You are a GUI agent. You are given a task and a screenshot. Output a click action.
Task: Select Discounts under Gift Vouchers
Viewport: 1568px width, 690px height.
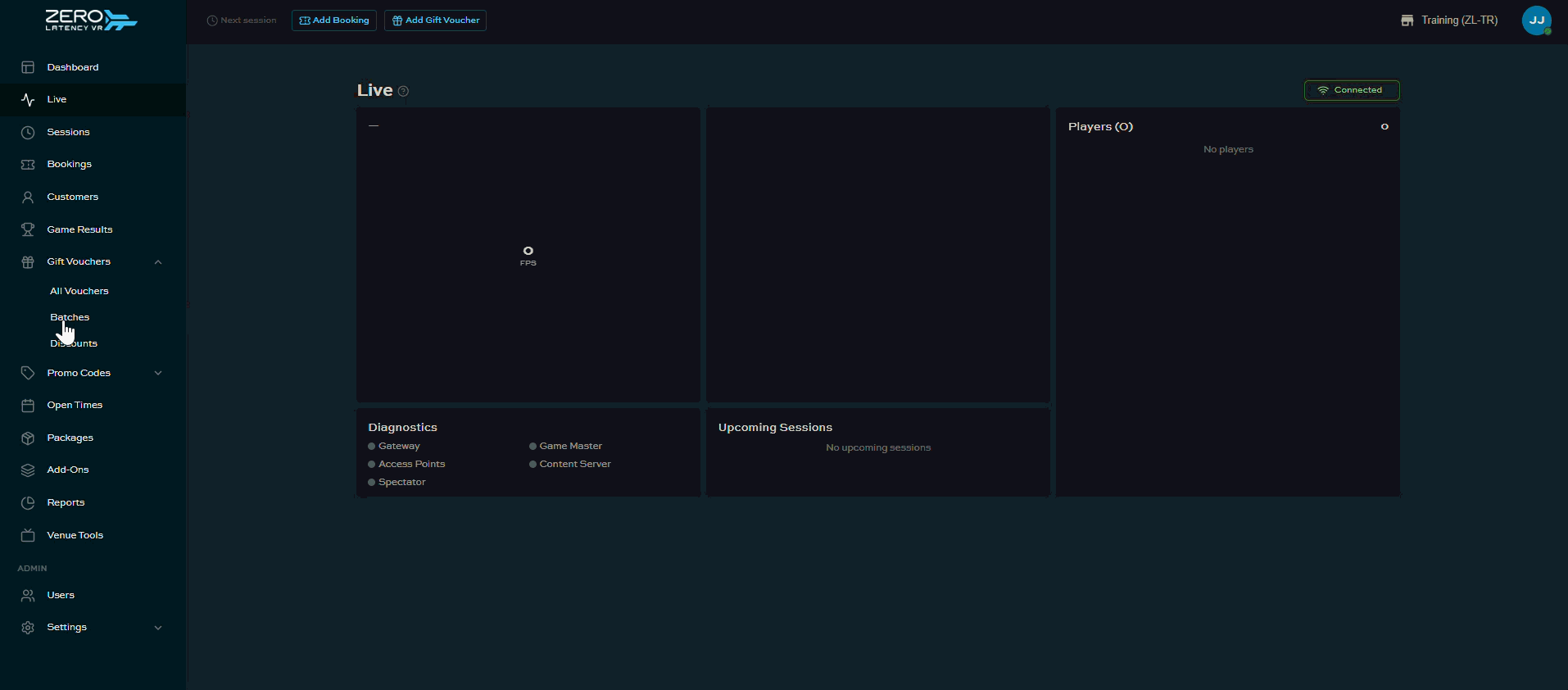[74, 343]
